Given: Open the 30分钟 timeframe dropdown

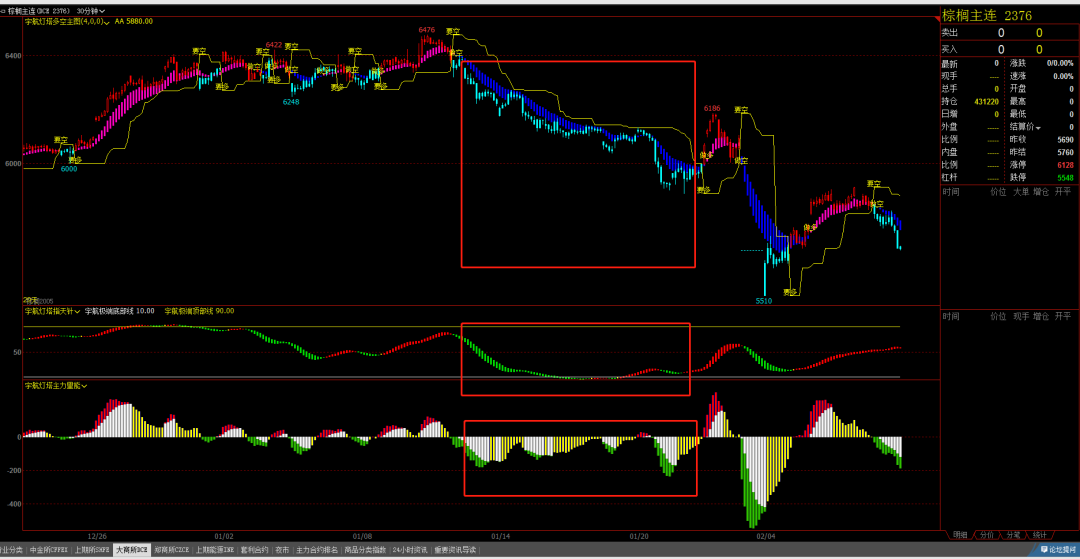Looking at the screenshot, I should point(89,12).
